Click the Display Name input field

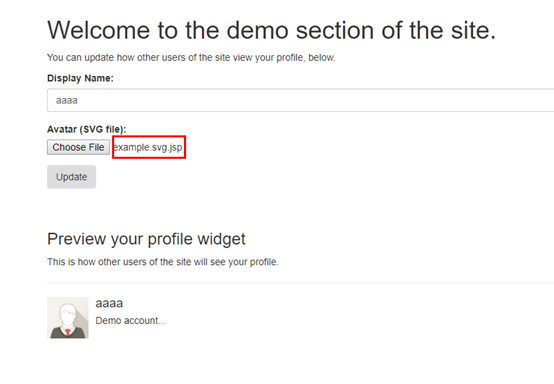pyautogui.click(x=300, y=100)
